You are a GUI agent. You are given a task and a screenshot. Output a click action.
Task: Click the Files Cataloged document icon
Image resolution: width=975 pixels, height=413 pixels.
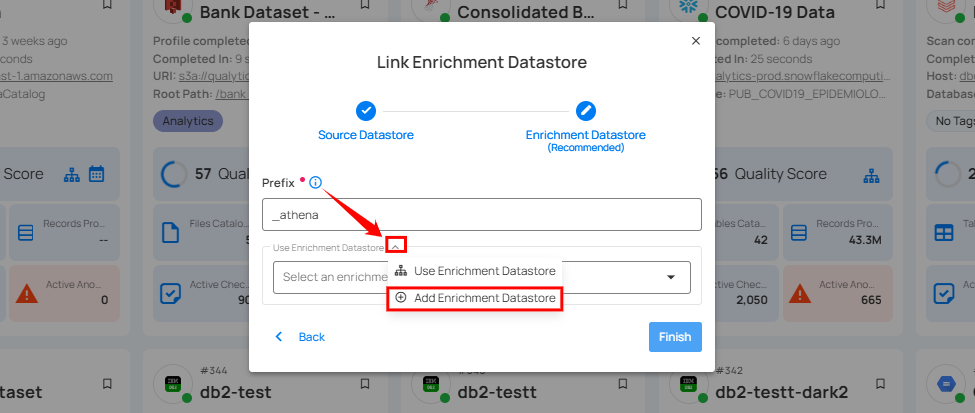[170, 233]
